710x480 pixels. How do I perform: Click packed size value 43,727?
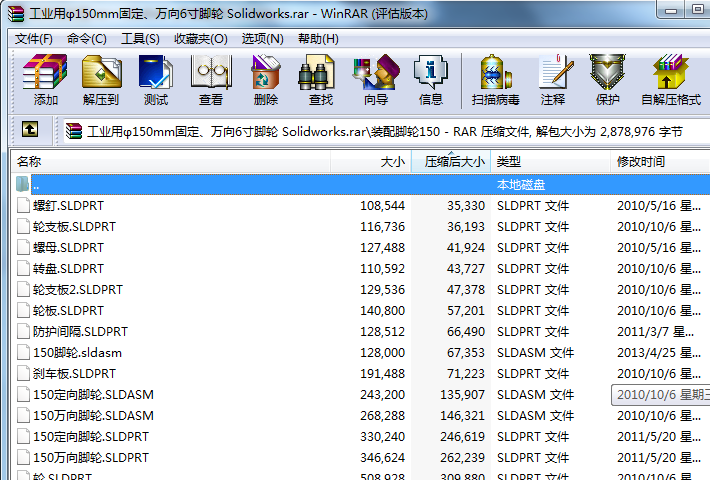point(465,269)
